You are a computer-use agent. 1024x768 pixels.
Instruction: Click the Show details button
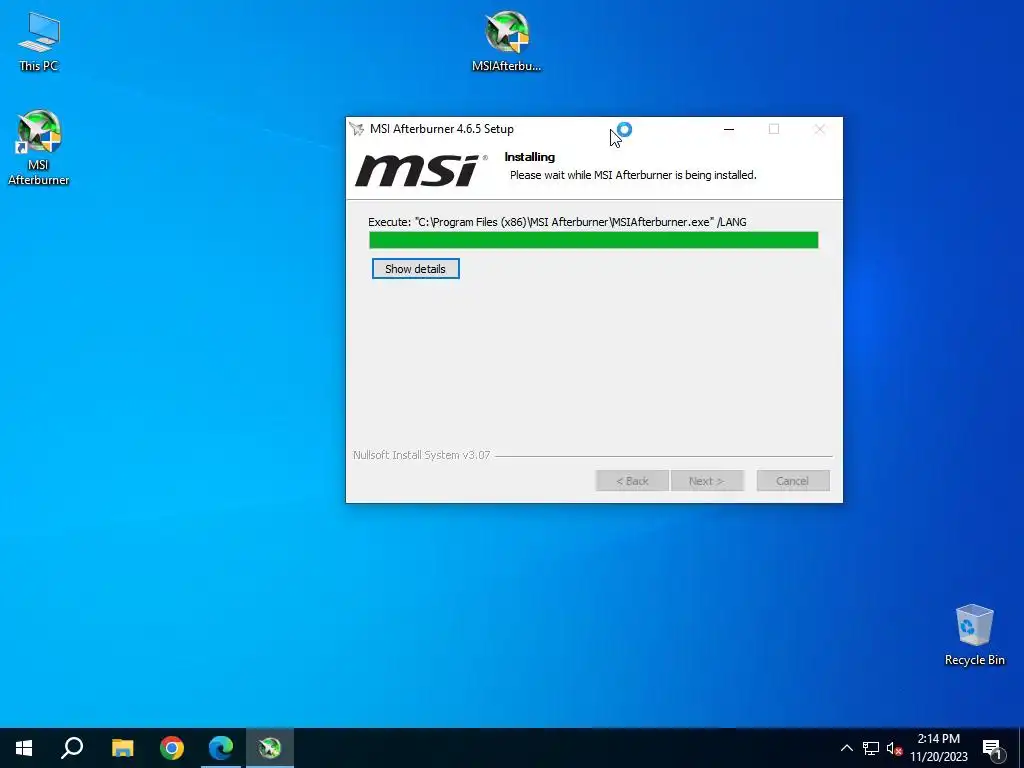pos(415,268)
